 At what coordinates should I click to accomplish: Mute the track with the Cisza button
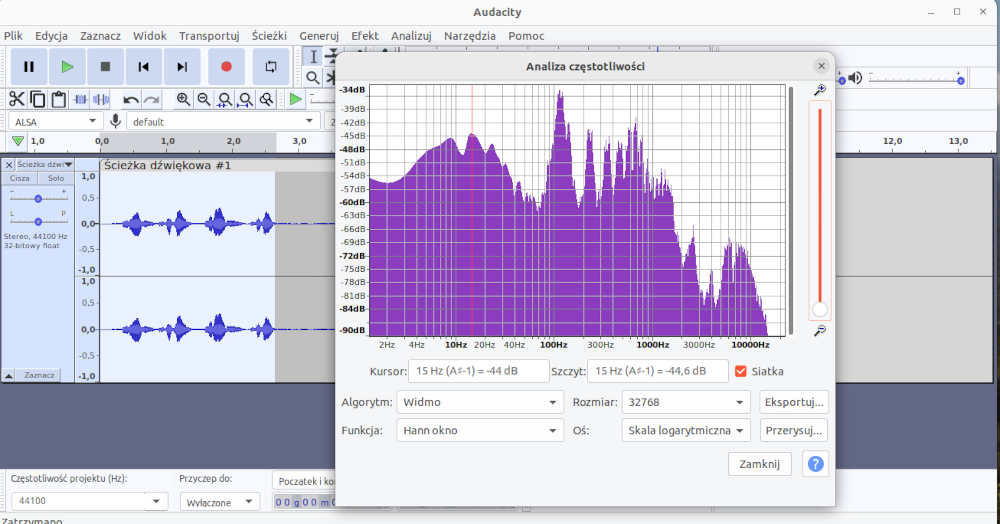[20, 178]
